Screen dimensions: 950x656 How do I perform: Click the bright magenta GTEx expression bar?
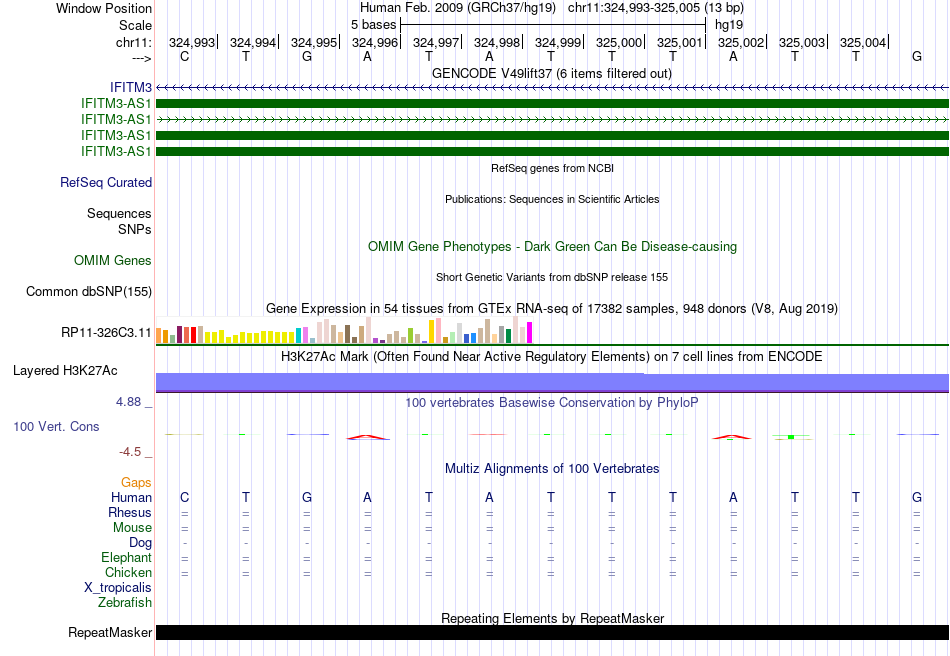530,333
